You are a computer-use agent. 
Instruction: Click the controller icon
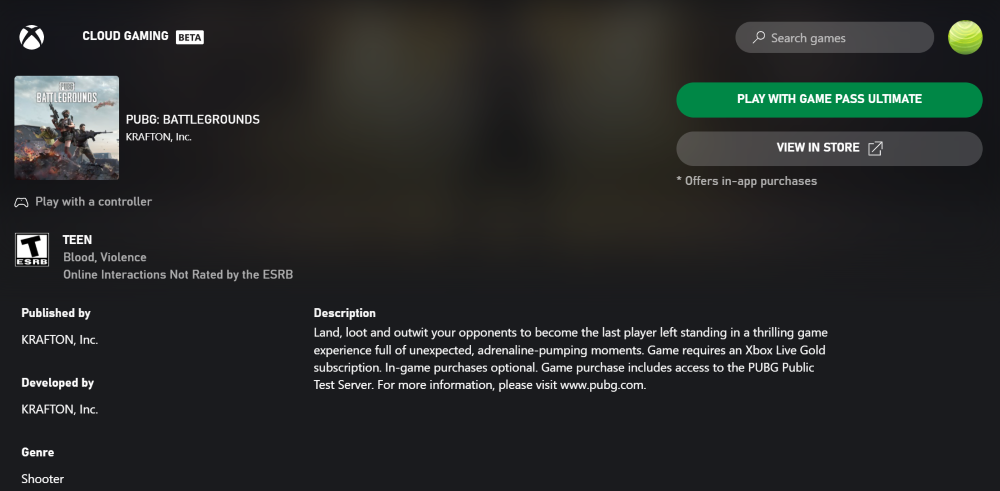(22, 202)
